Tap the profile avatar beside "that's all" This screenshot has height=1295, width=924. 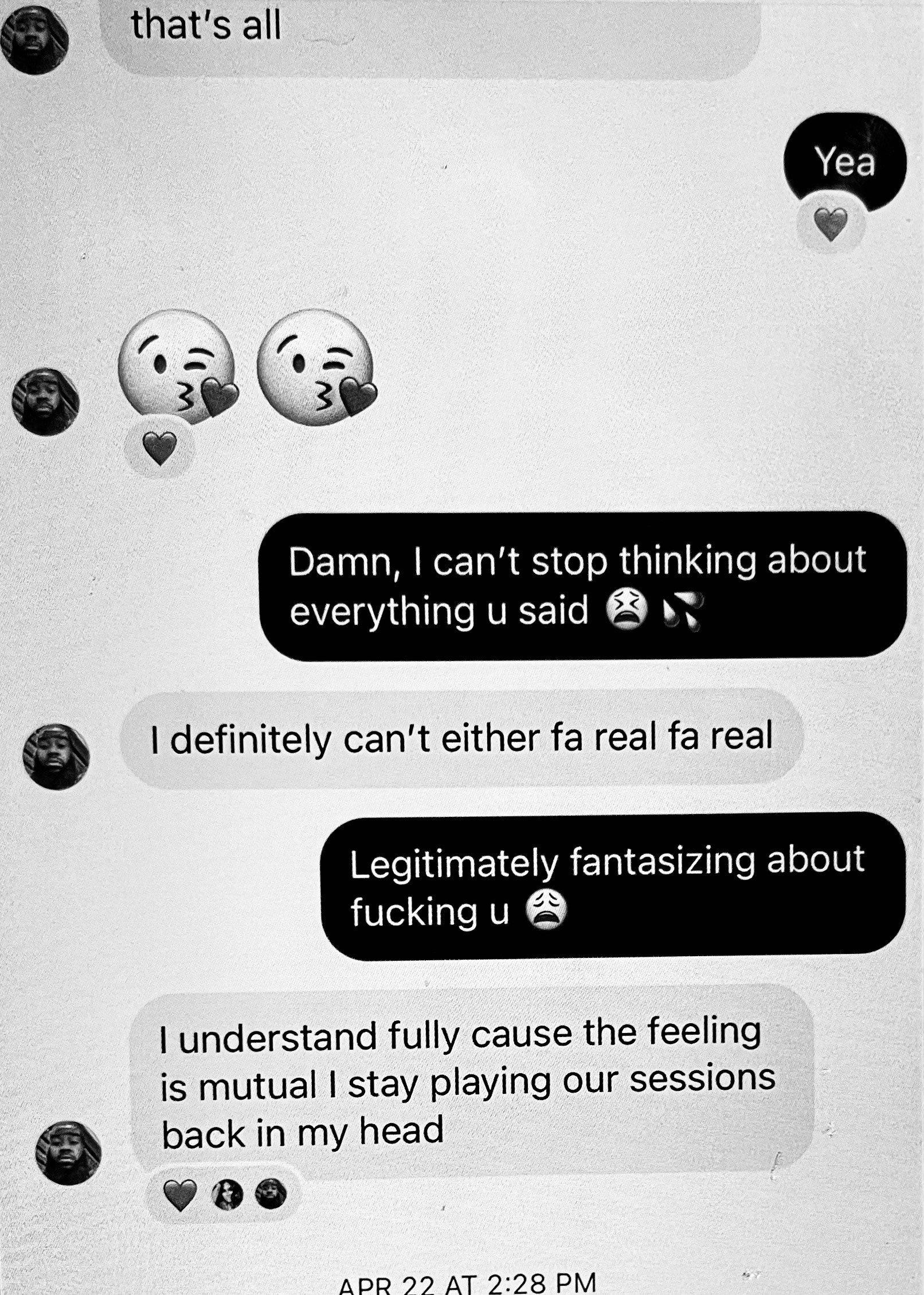pyautogui.click(x=34, y=39)
